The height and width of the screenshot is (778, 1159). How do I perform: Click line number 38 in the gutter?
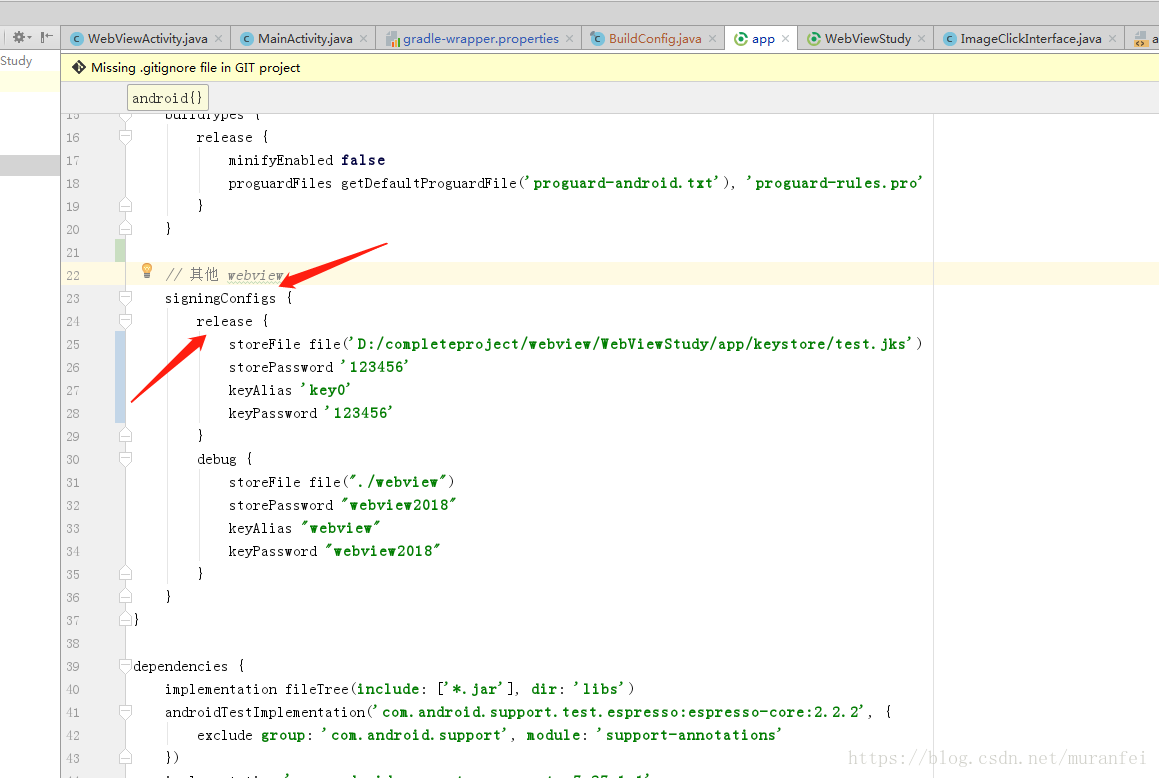[72, 644]
